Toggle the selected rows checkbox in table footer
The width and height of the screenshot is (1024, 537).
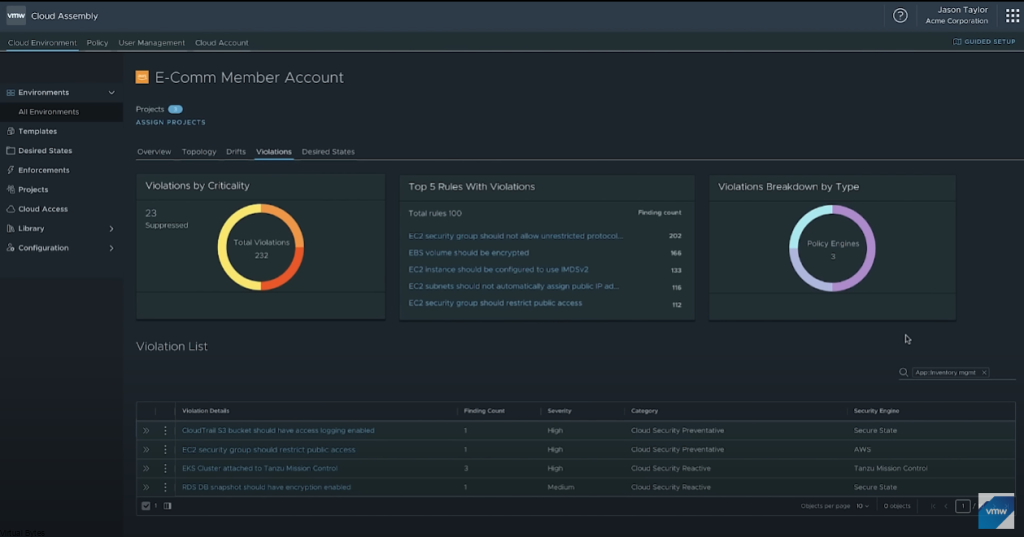click(x=146, y=506)
